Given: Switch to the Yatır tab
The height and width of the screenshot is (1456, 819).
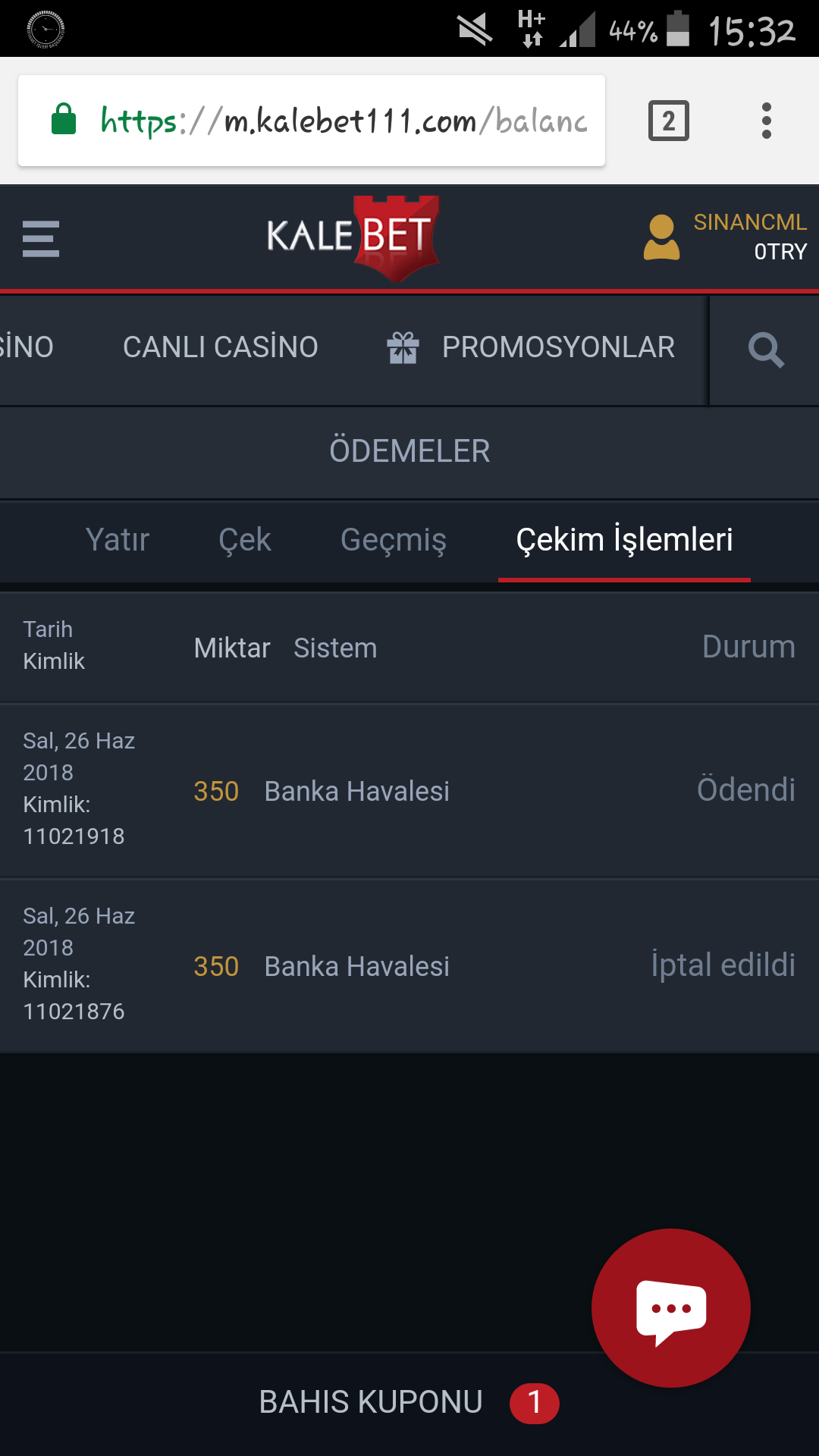Looking at the screenshot, I should [x=118, y=540].
